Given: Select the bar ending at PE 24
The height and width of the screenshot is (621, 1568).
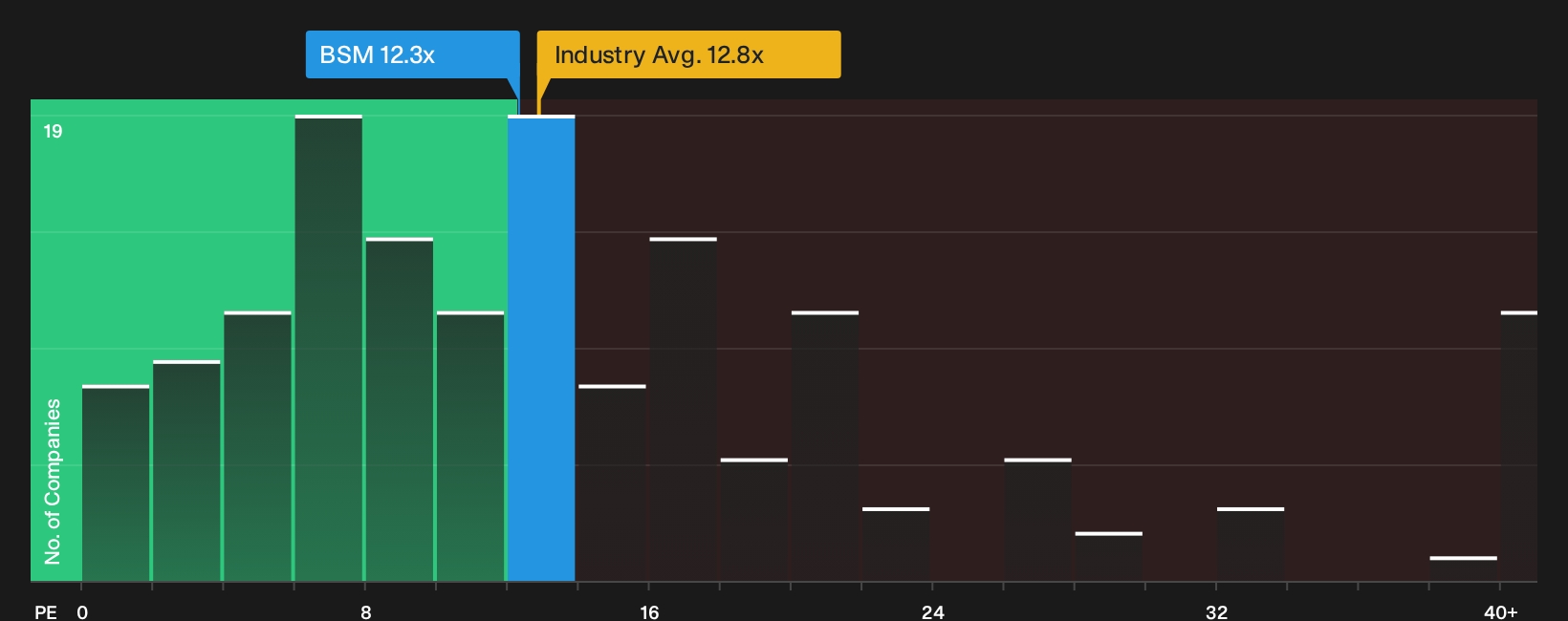Looking at the screenshot, I should click(x=896, y=545).
